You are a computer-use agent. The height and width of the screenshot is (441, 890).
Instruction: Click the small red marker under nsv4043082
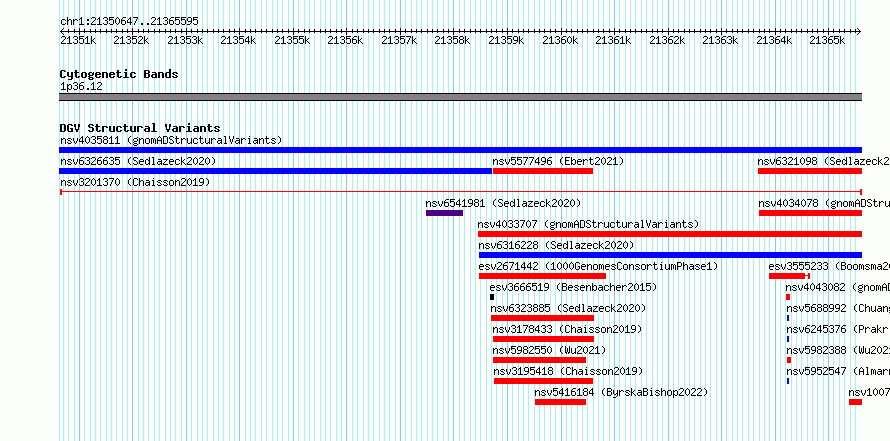point(788,297)
